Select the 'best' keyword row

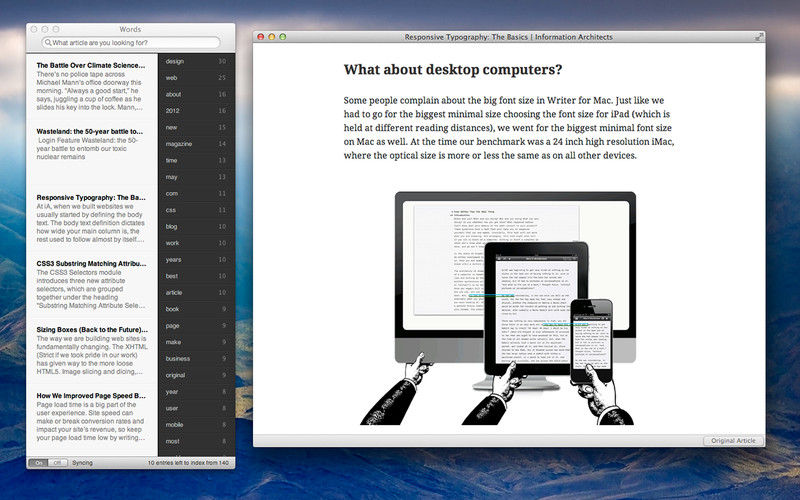coord(196,276)
